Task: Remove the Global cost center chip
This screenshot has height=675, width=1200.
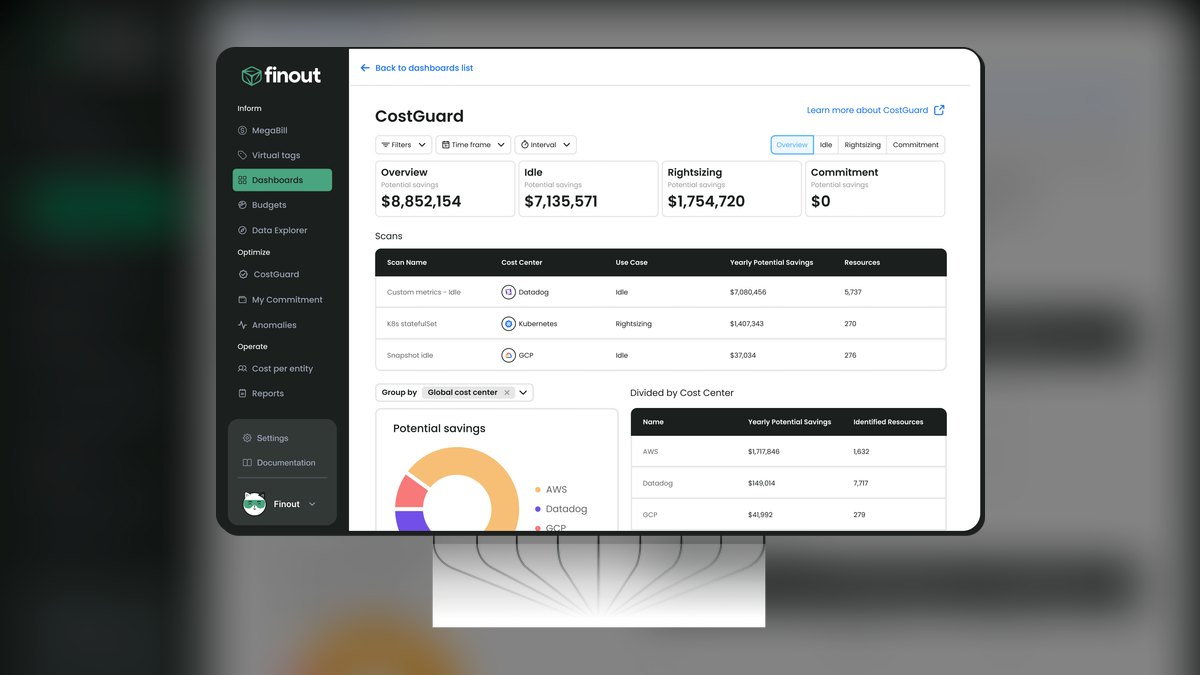Action: pos(507,393)
